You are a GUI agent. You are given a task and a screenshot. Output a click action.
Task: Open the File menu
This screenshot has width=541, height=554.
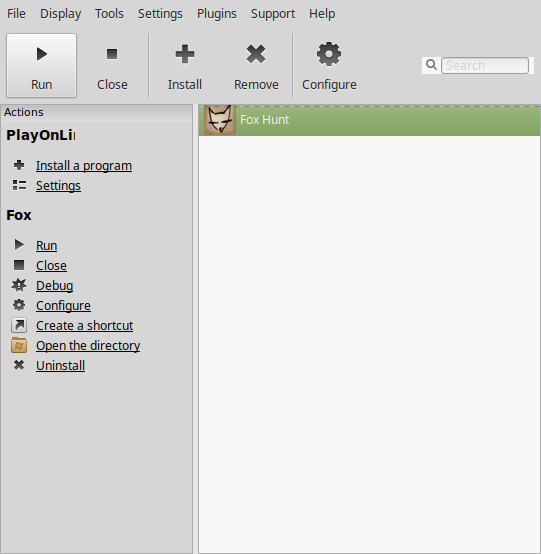(16, 13)
